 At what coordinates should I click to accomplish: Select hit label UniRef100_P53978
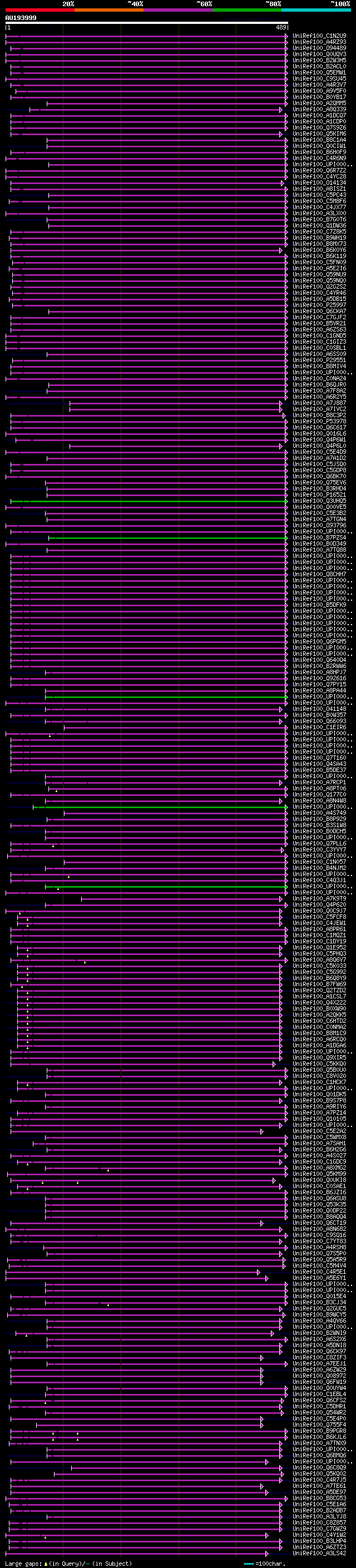tap(319, 421)
